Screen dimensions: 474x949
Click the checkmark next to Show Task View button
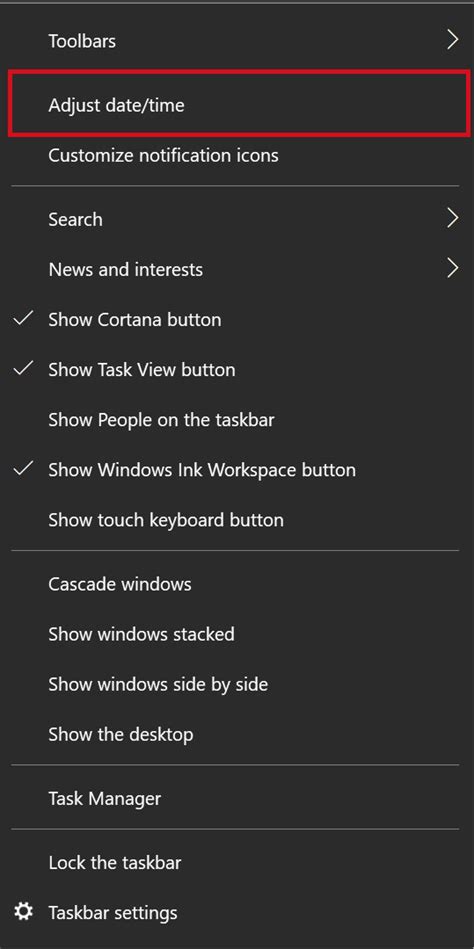pos(23,369)
